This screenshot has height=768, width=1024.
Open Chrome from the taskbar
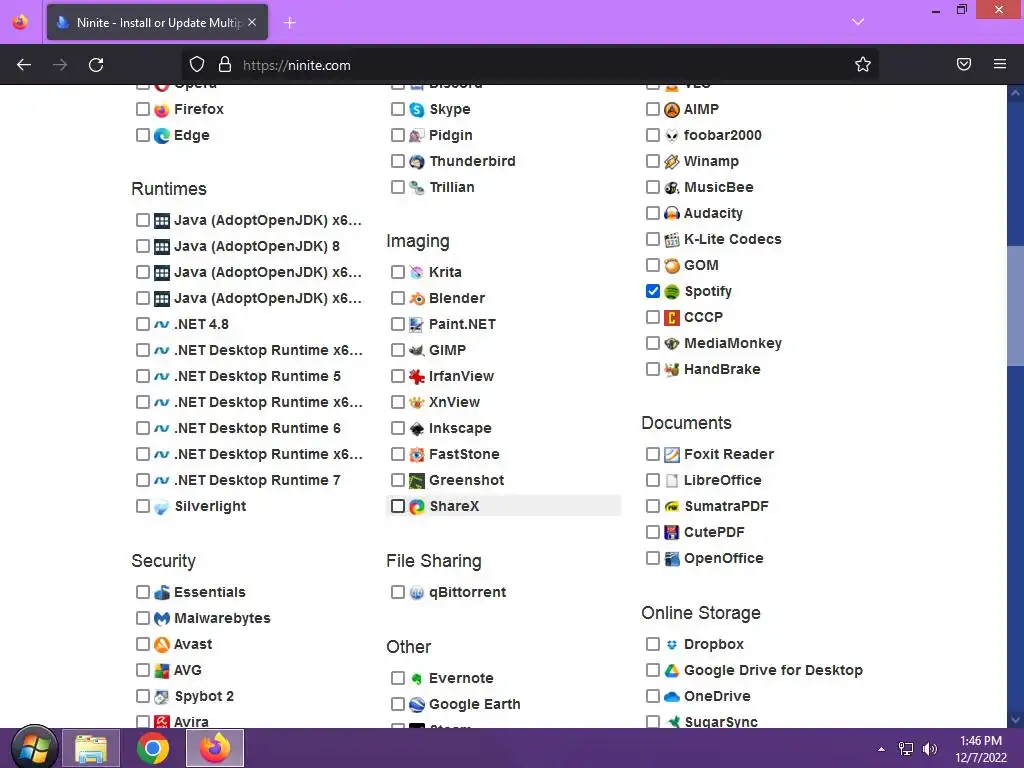[x=153, y=748]
